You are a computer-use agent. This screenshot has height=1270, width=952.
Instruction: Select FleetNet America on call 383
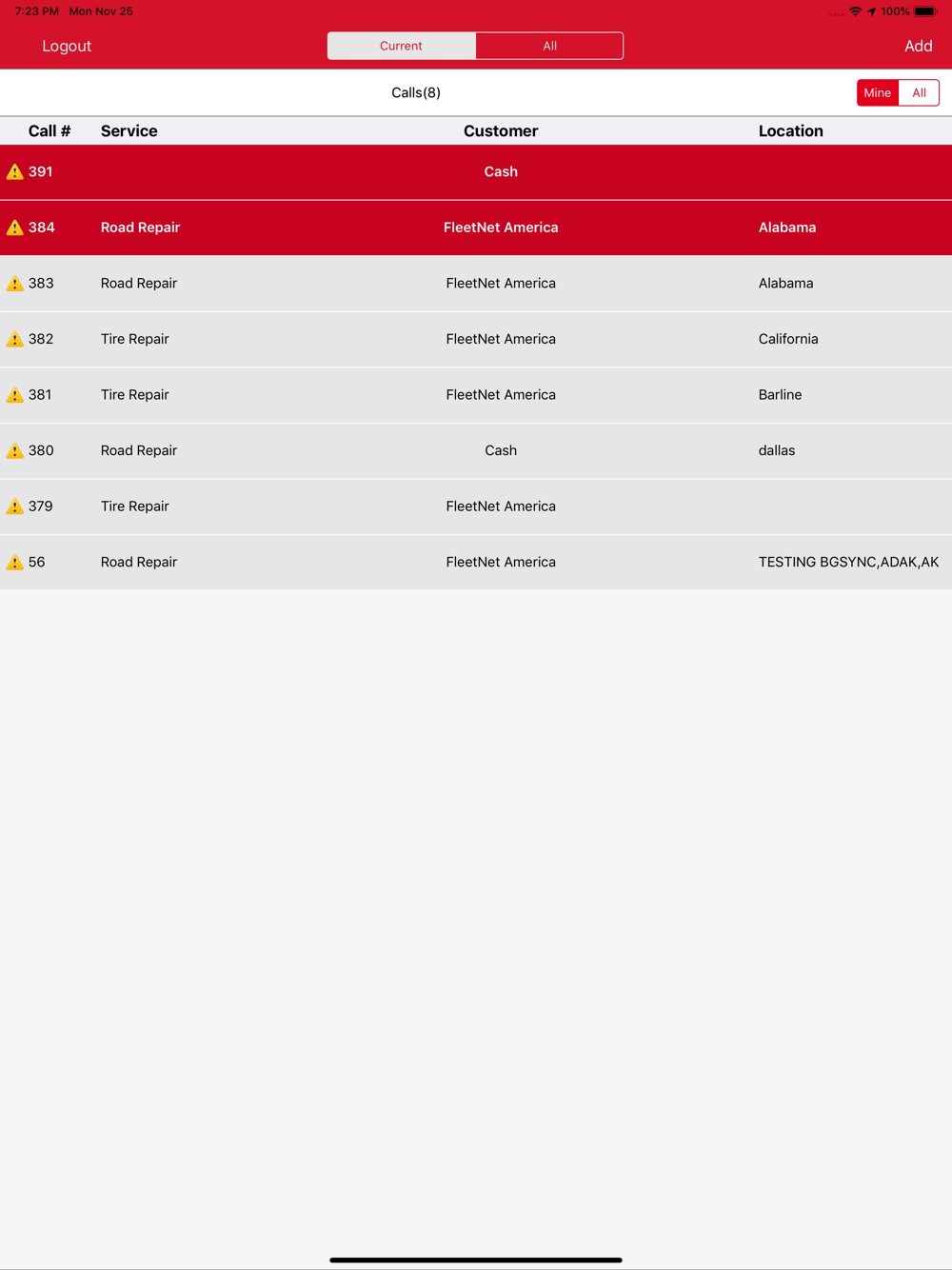tap(501, 284)
